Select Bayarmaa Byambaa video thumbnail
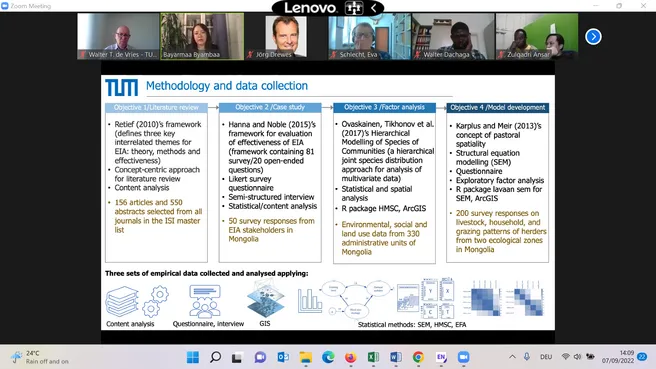 (202, 36)
